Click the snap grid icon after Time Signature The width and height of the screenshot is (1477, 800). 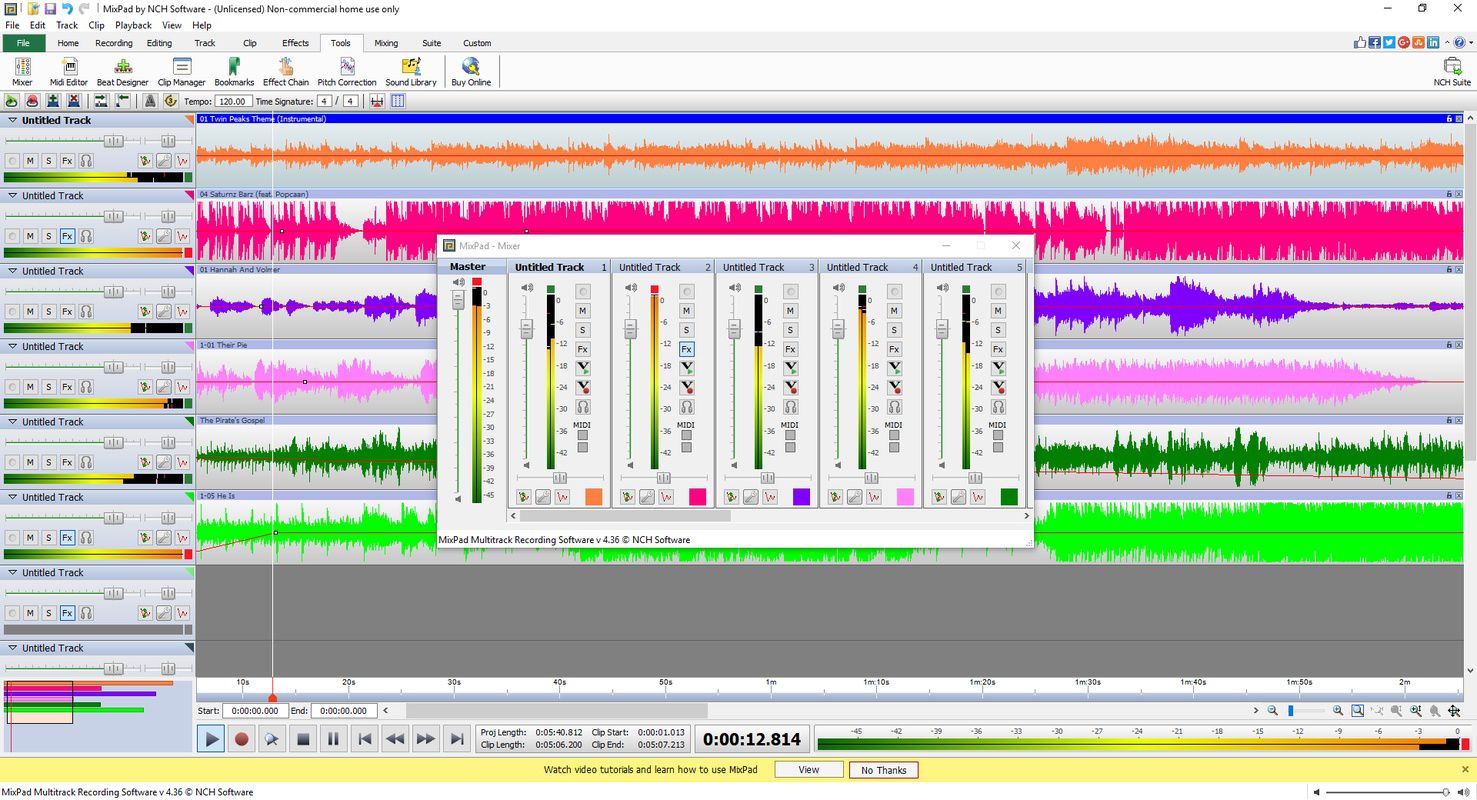tap(398, 101)
